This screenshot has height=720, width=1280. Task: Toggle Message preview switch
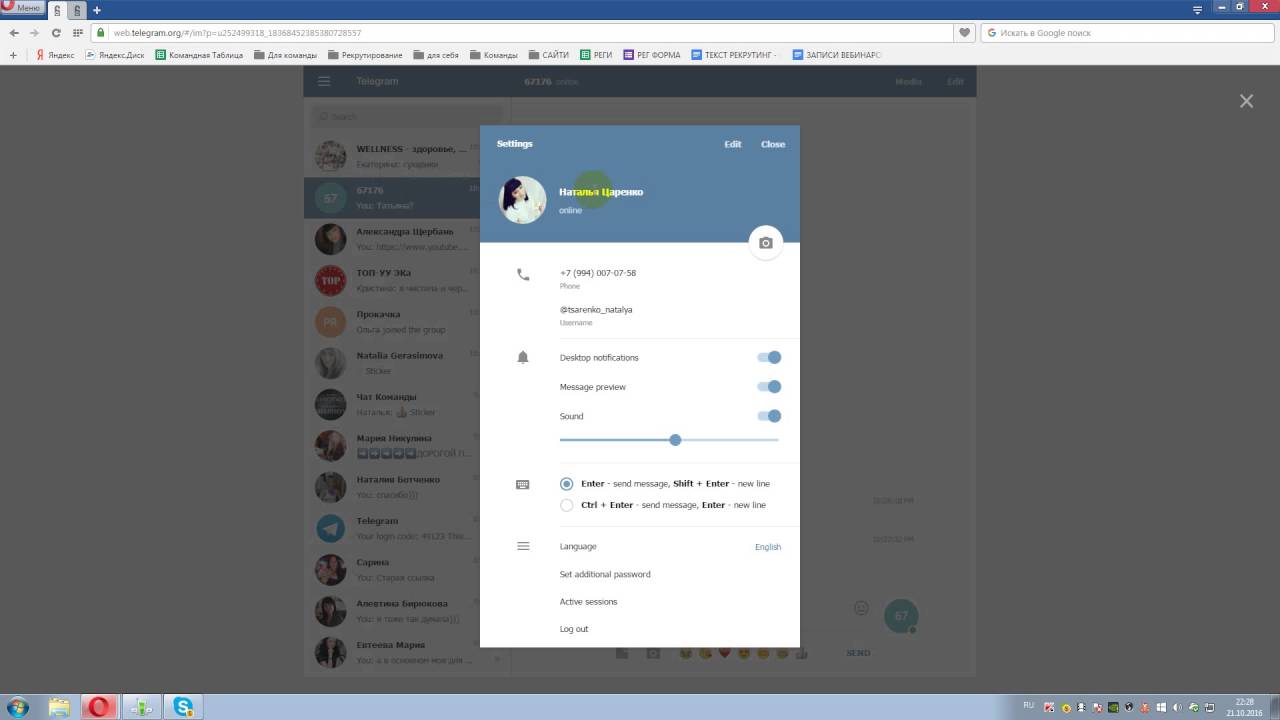[769, 386]
